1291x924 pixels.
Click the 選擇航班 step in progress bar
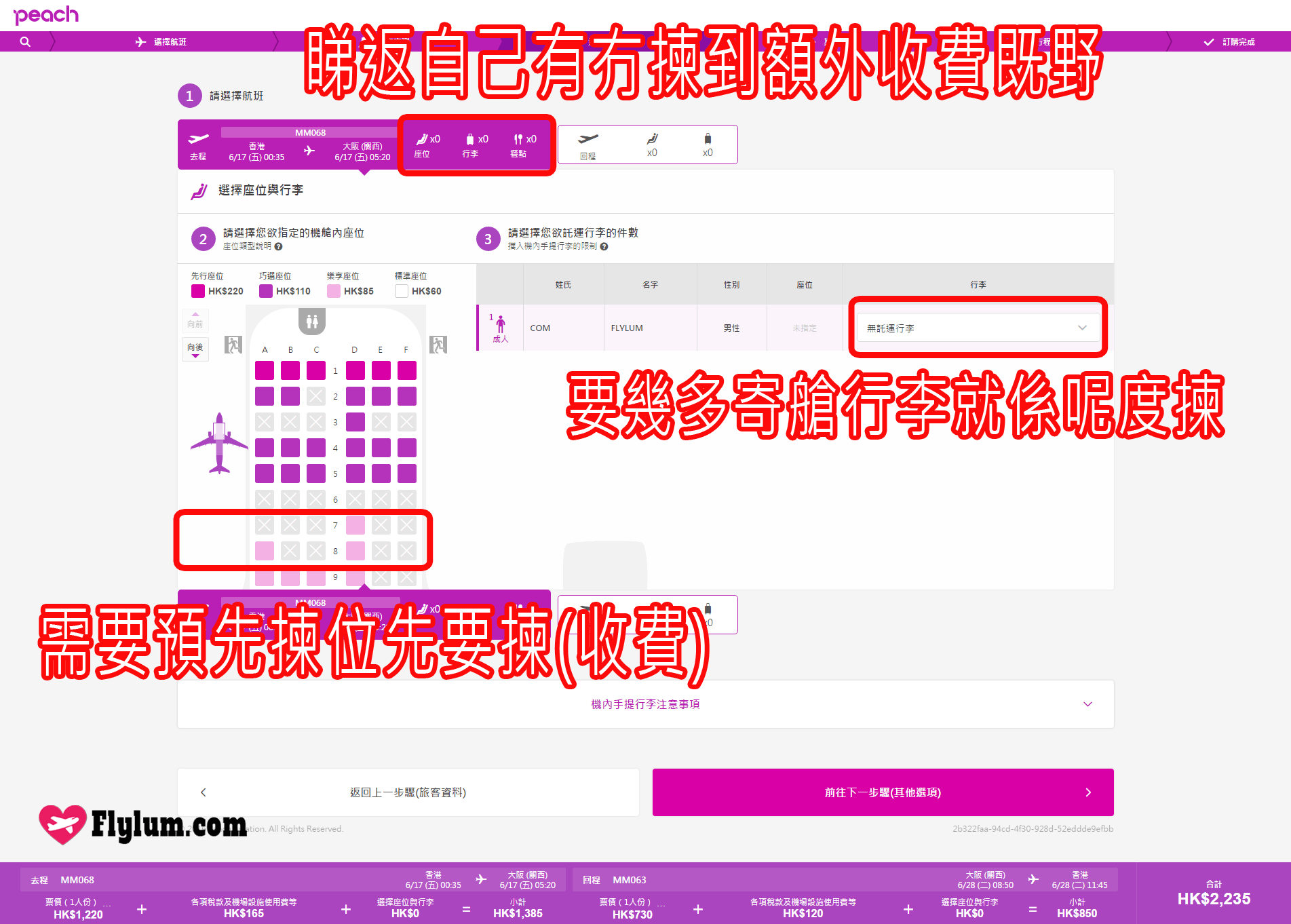(x=161, y=41)
